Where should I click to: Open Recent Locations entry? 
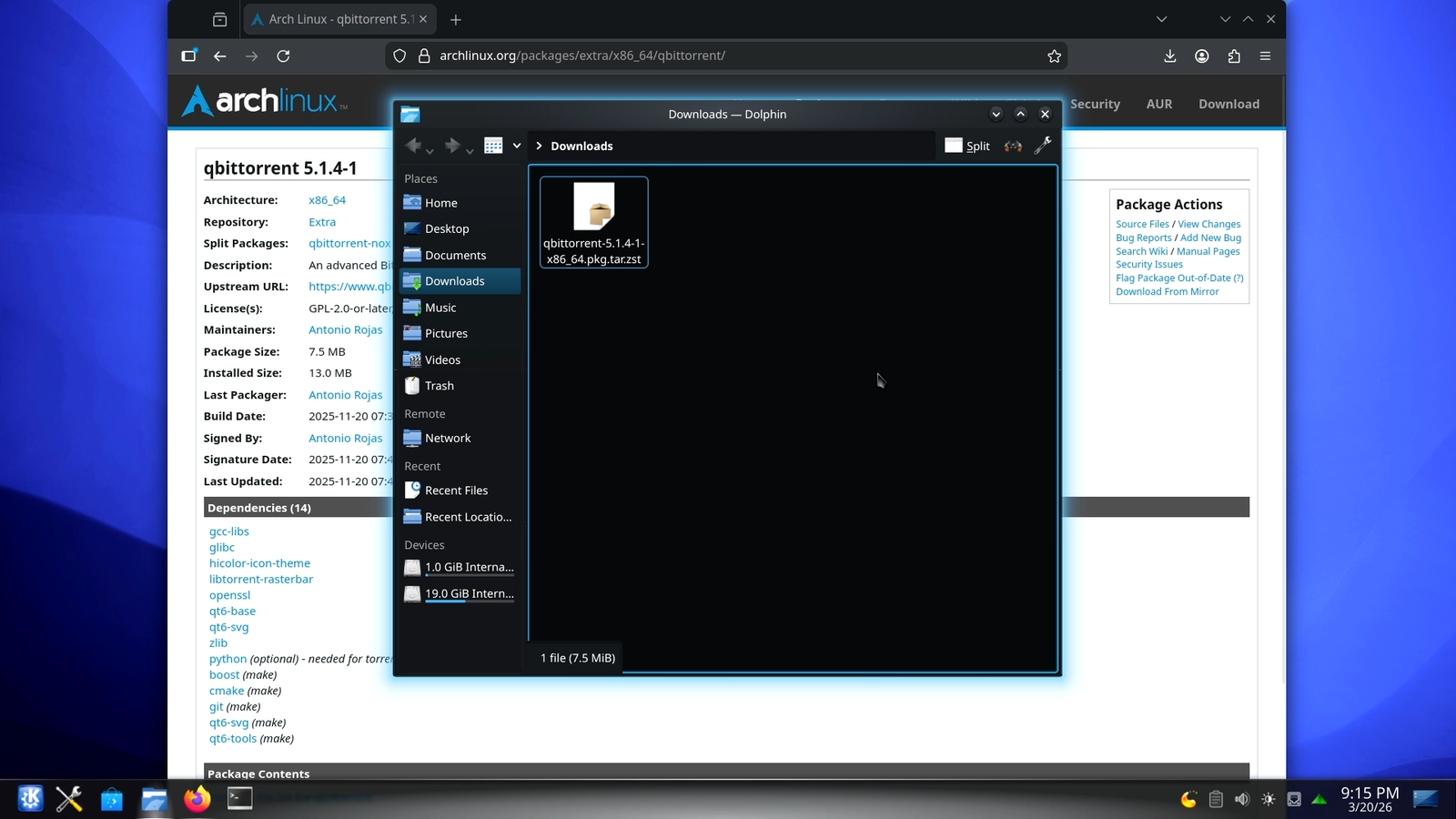pos(460,517)
